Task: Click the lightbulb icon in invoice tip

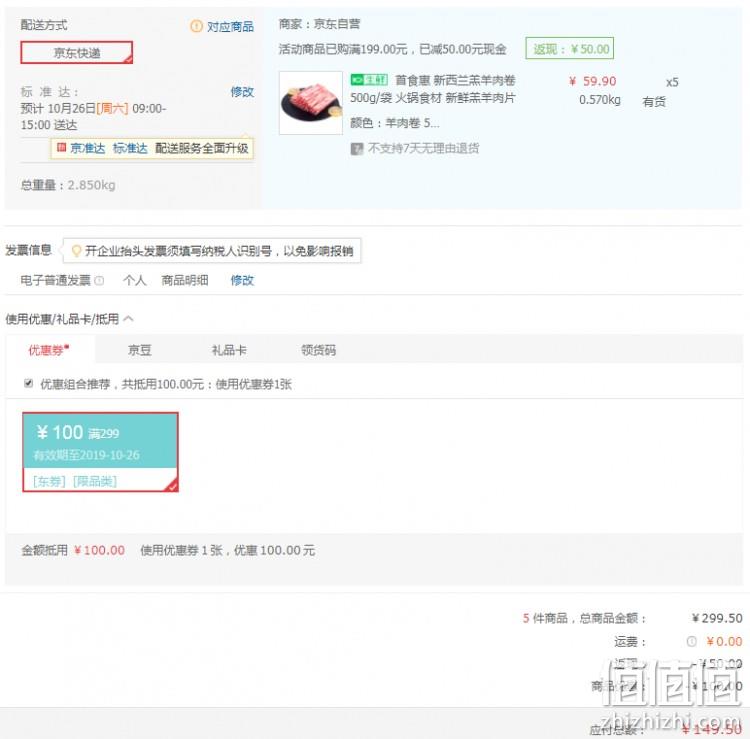Action: pos(76,251)
